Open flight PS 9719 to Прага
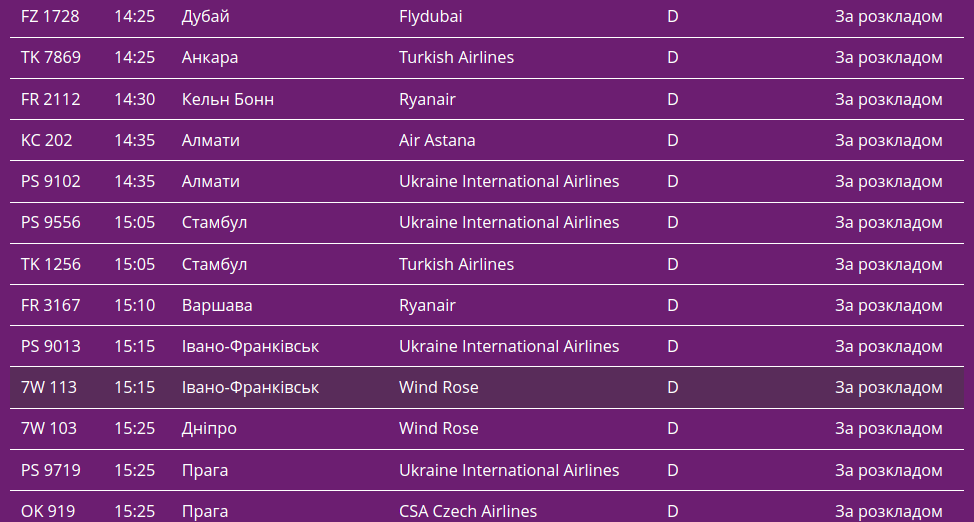The height and width of the screenshot is (522, 974). tap(51, 470)
